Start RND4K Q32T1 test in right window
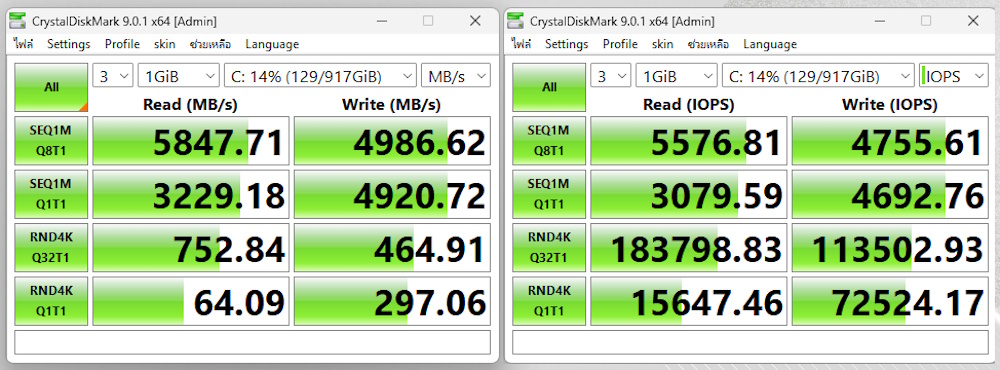 [549, 248]
